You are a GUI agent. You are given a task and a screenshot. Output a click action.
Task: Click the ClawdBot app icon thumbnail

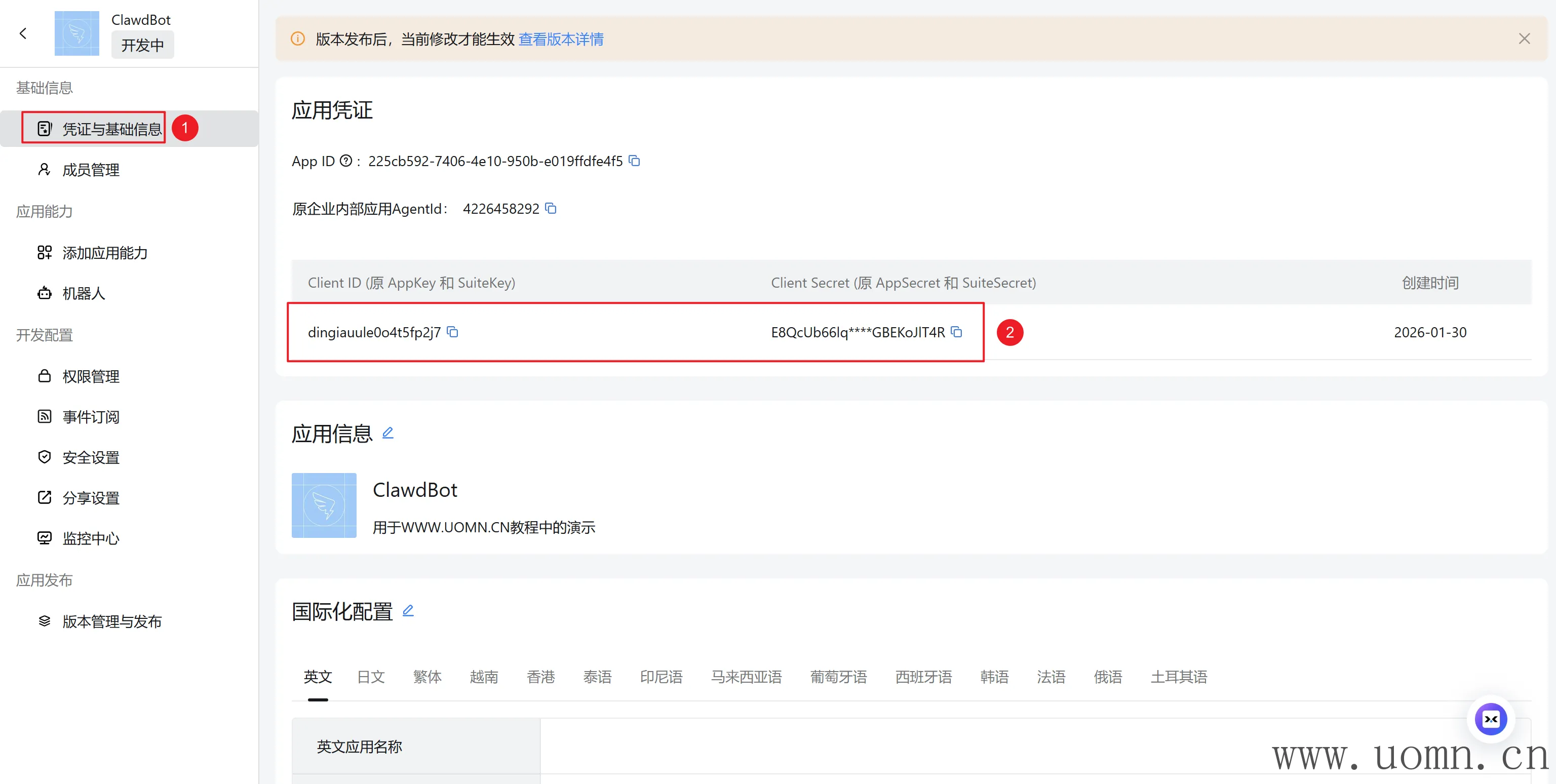click(324, 505)
